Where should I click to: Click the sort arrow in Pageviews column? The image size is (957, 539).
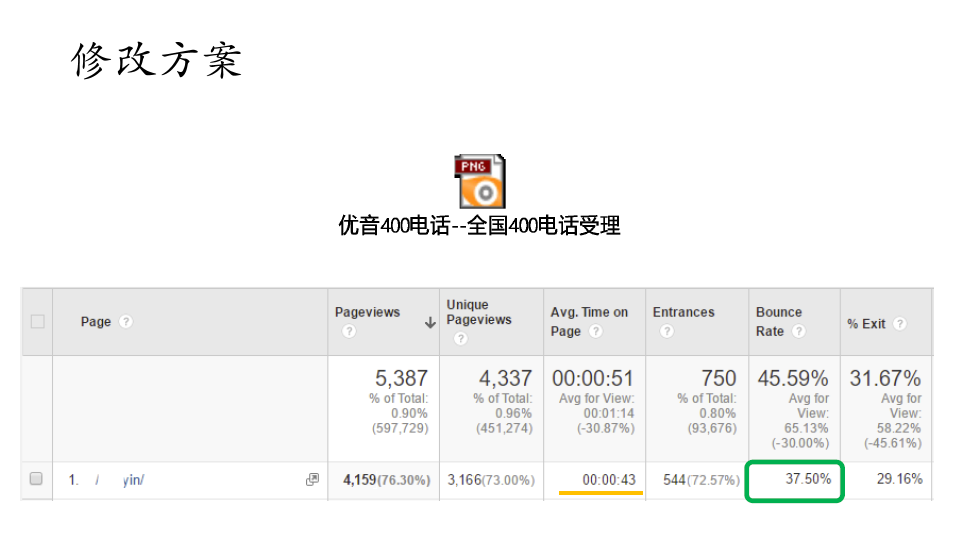pos(430,323)
